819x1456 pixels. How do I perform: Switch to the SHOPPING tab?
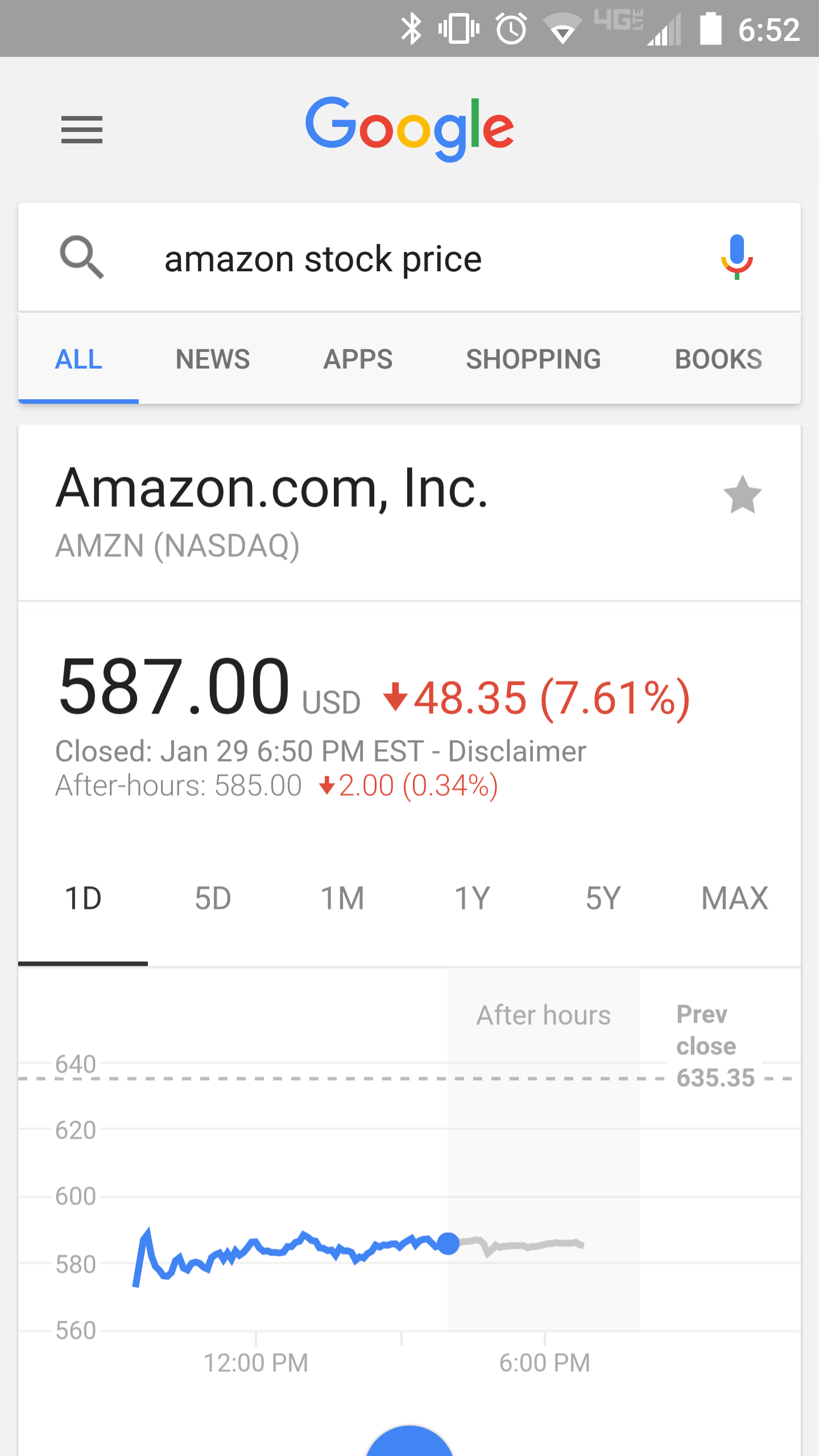tap(533, 359)
